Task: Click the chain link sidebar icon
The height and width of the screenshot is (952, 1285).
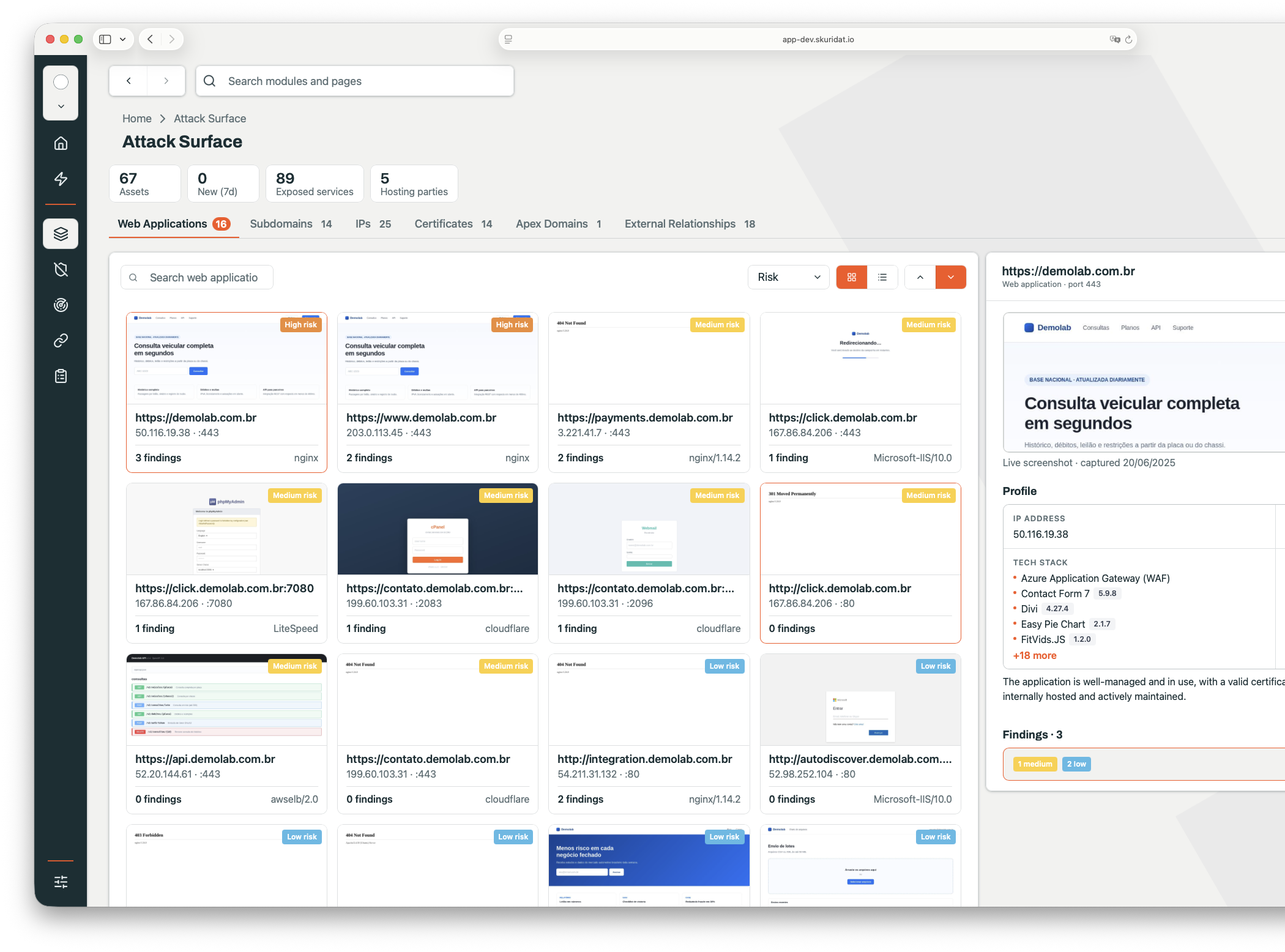Action: coord(61,340)
